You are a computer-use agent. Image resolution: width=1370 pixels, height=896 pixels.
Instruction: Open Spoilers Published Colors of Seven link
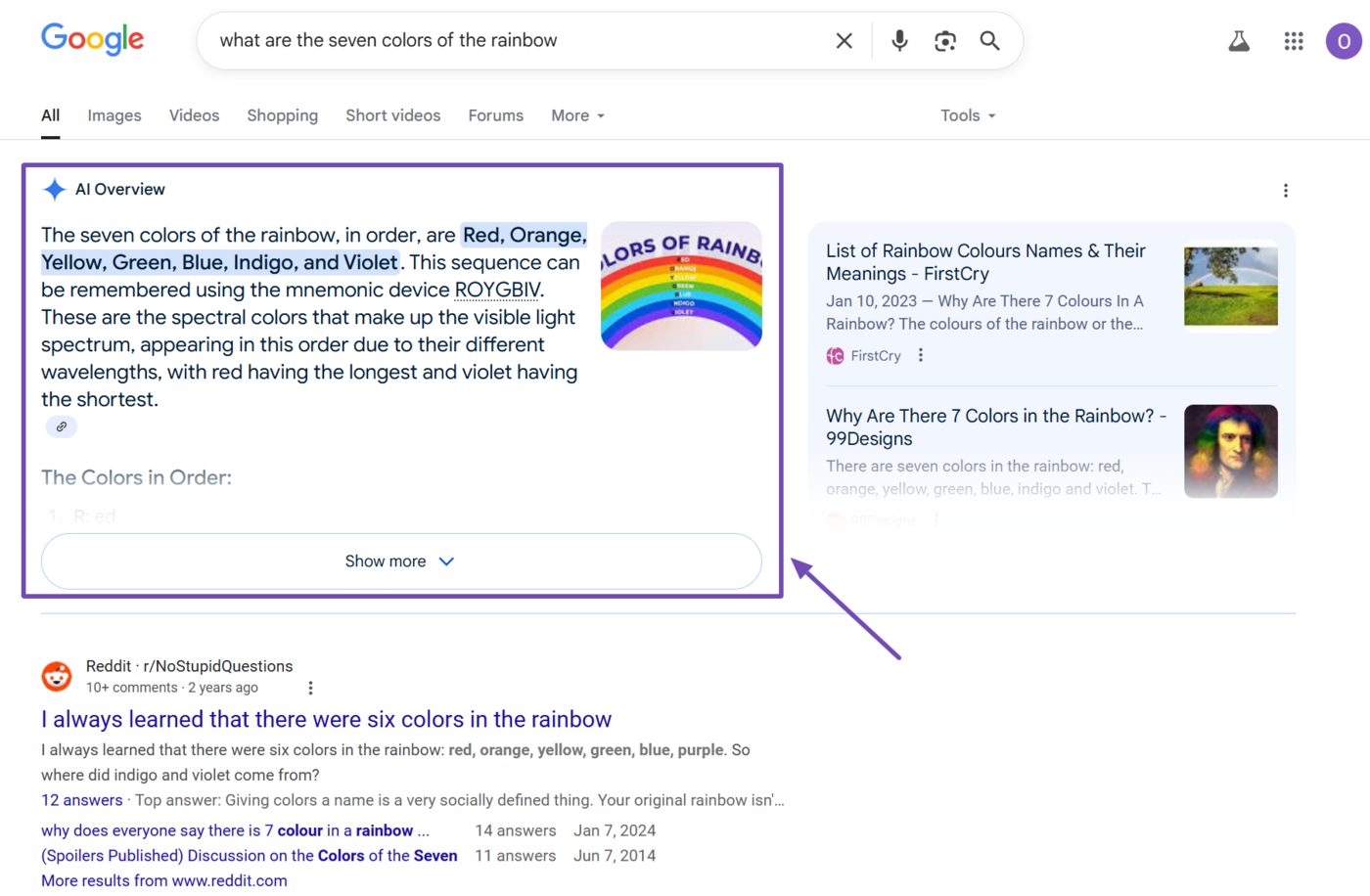coord(250,856)
